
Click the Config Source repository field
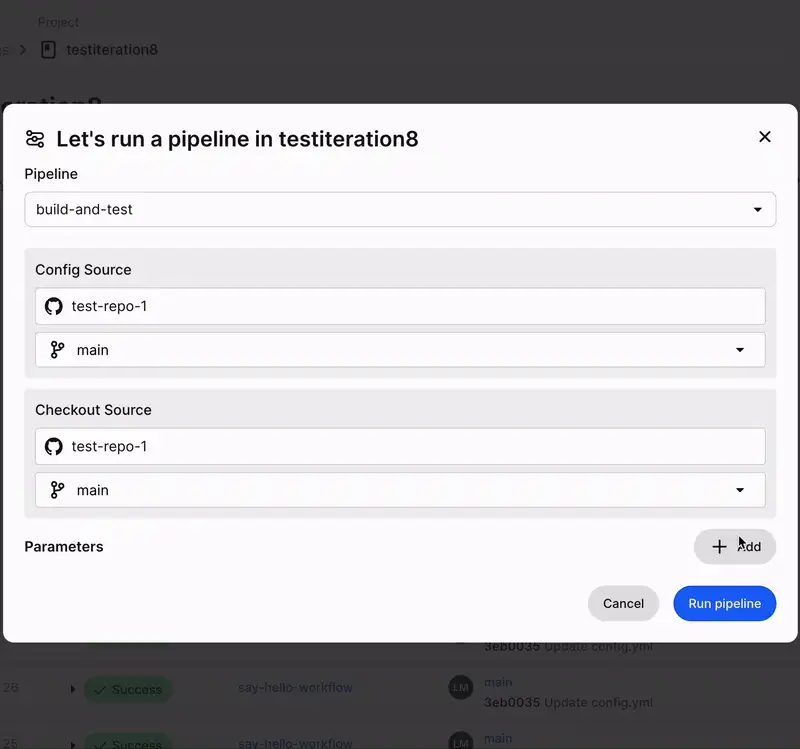tap(400, 306)
